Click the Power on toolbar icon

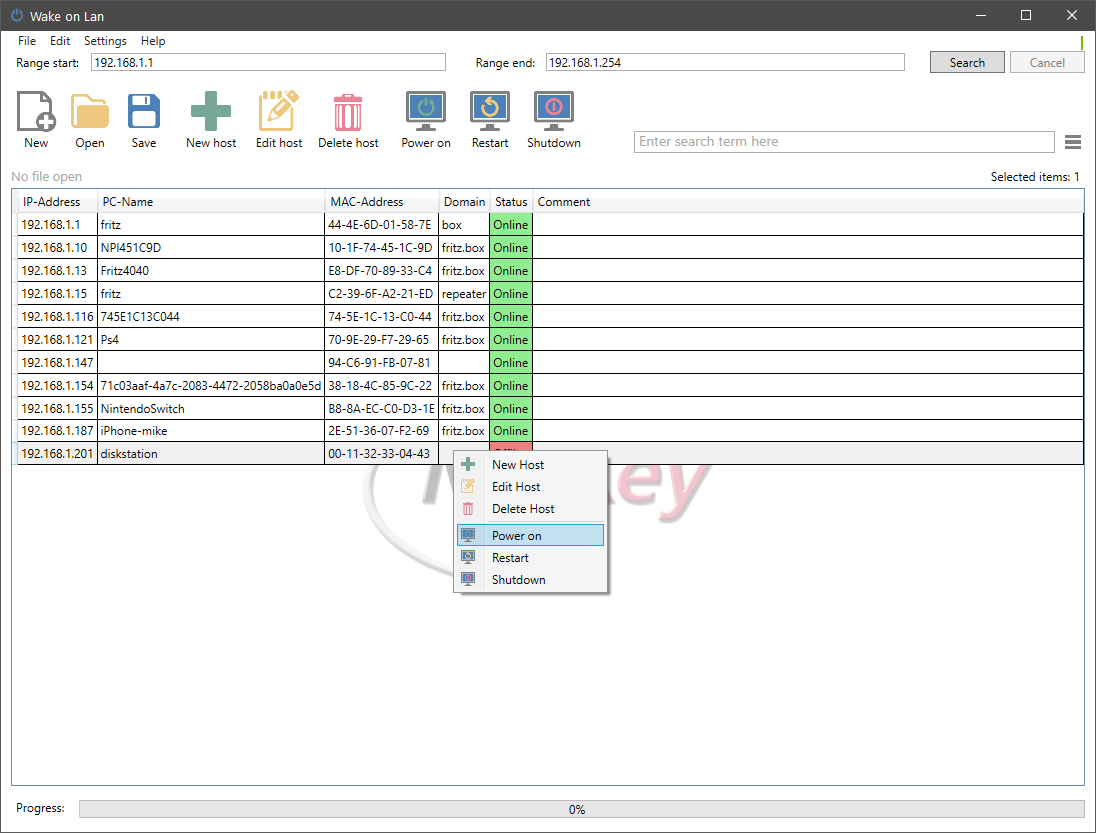[426, 111]
